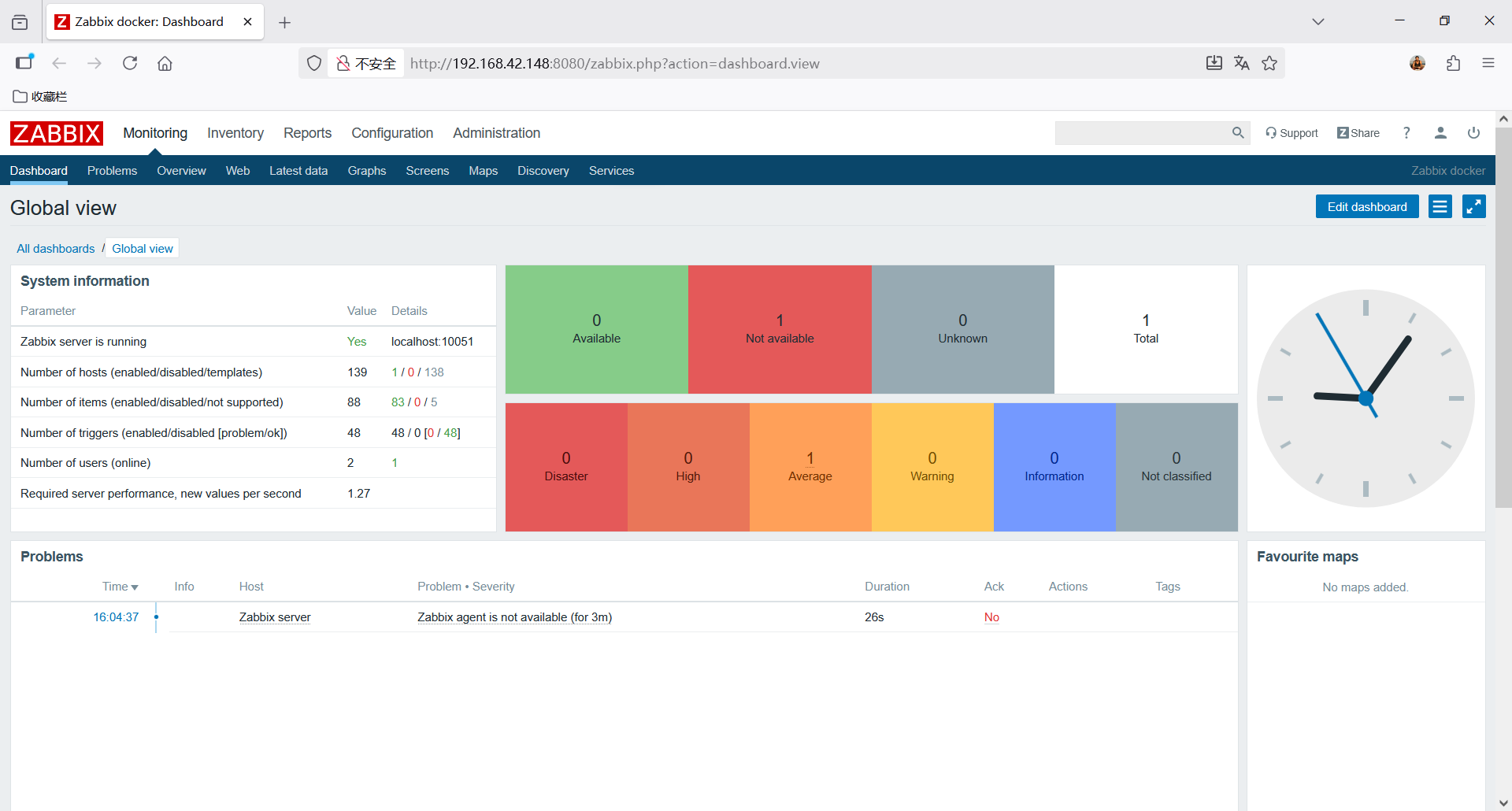
Task: Open the browser application hamburger menu
Action: pos(1488,63)
